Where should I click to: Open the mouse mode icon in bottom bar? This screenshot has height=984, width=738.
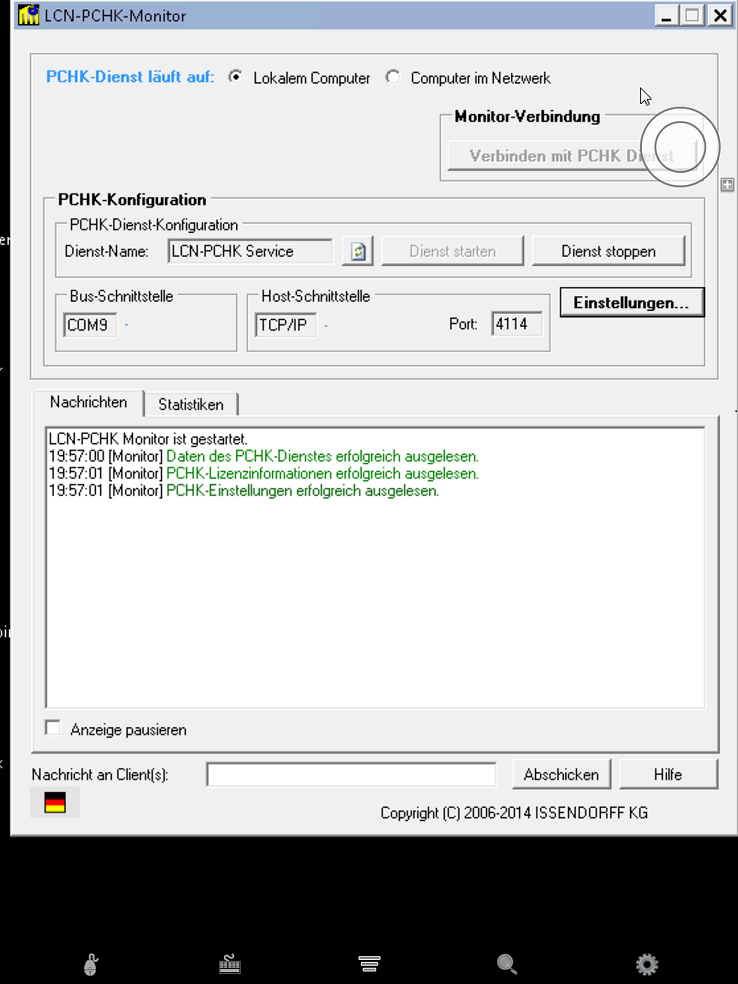pos(91,964)
